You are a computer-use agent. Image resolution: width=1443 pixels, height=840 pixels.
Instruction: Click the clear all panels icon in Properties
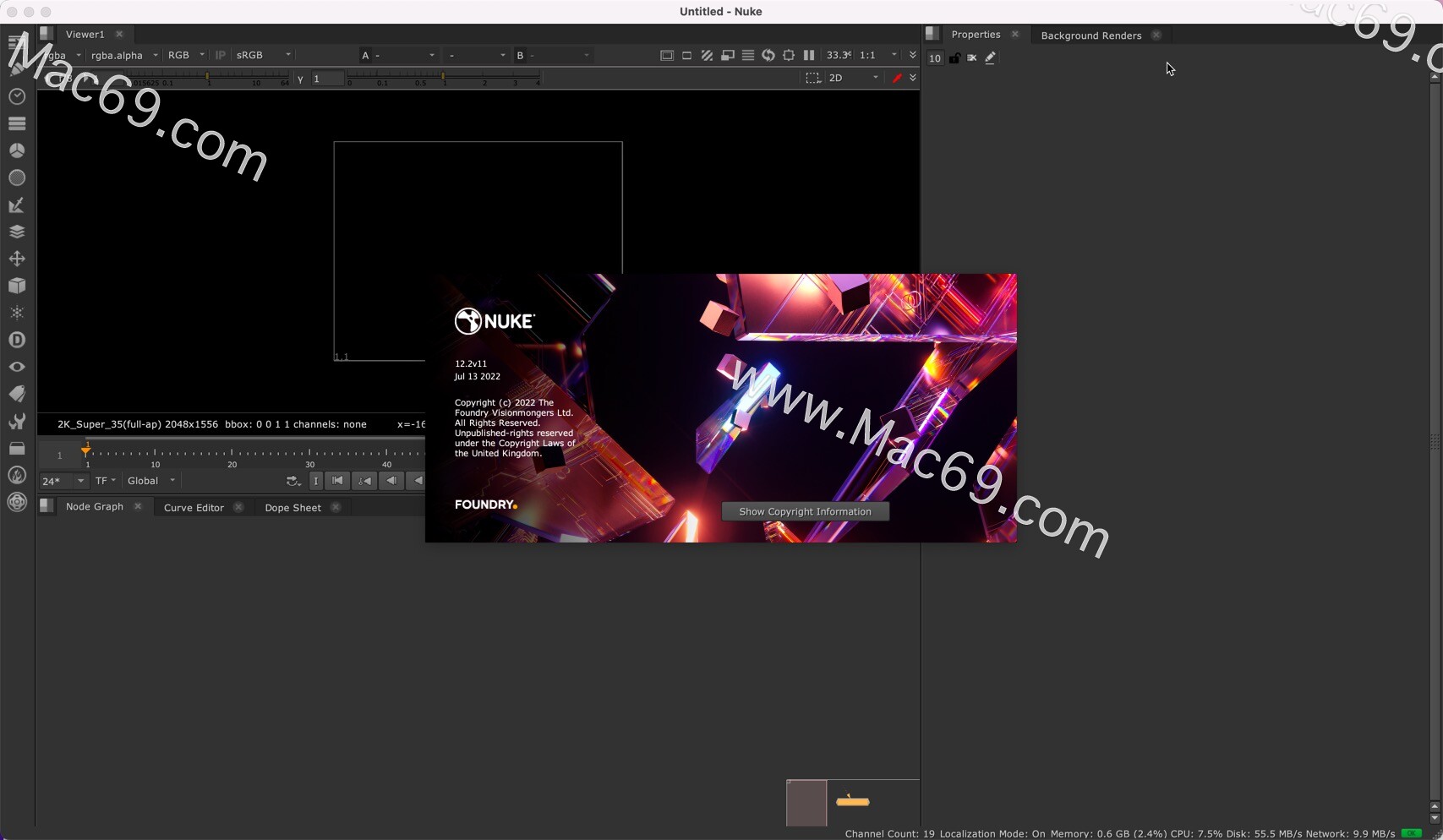(972, 57)
